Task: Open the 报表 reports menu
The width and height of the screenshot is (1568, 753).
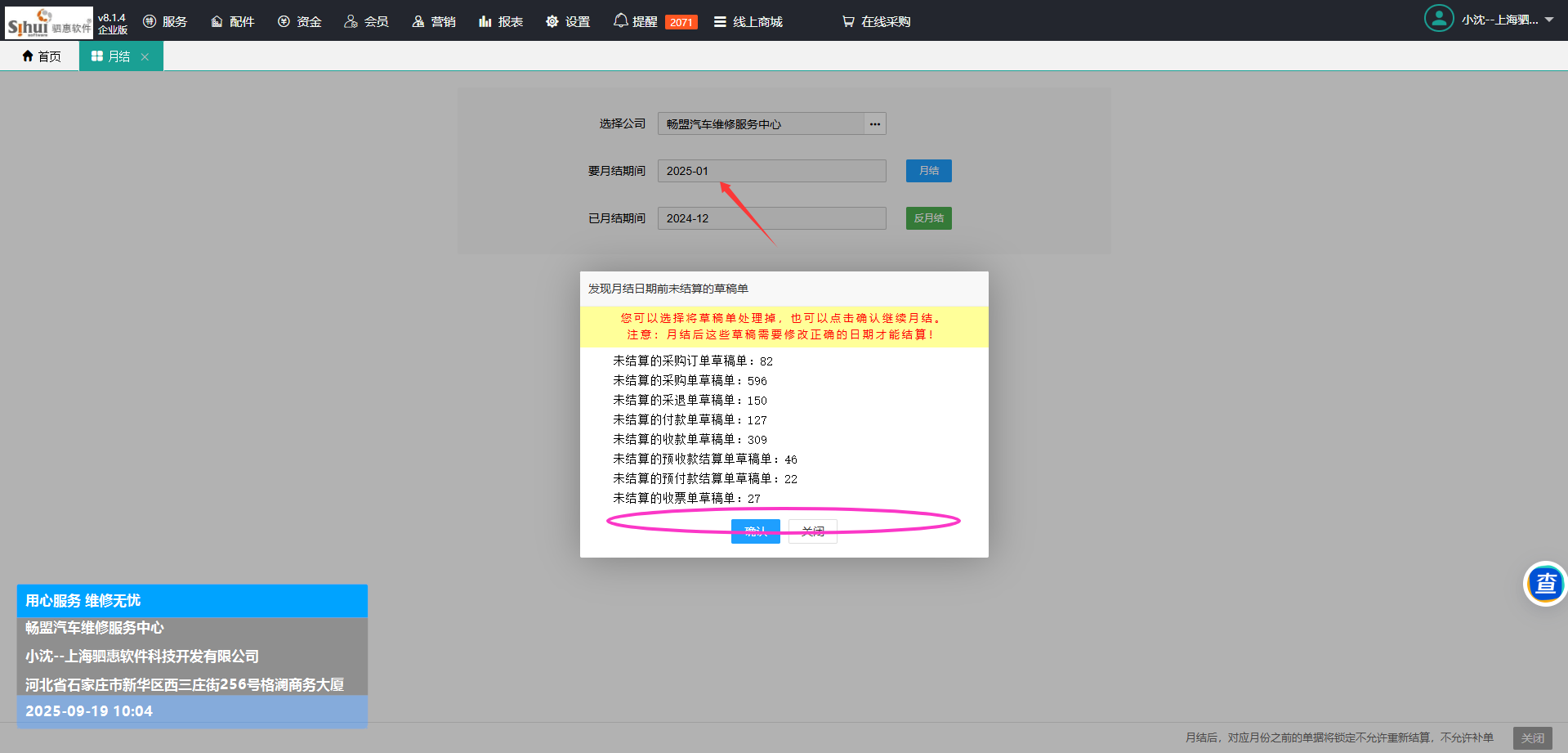Action: pos(501,21)
